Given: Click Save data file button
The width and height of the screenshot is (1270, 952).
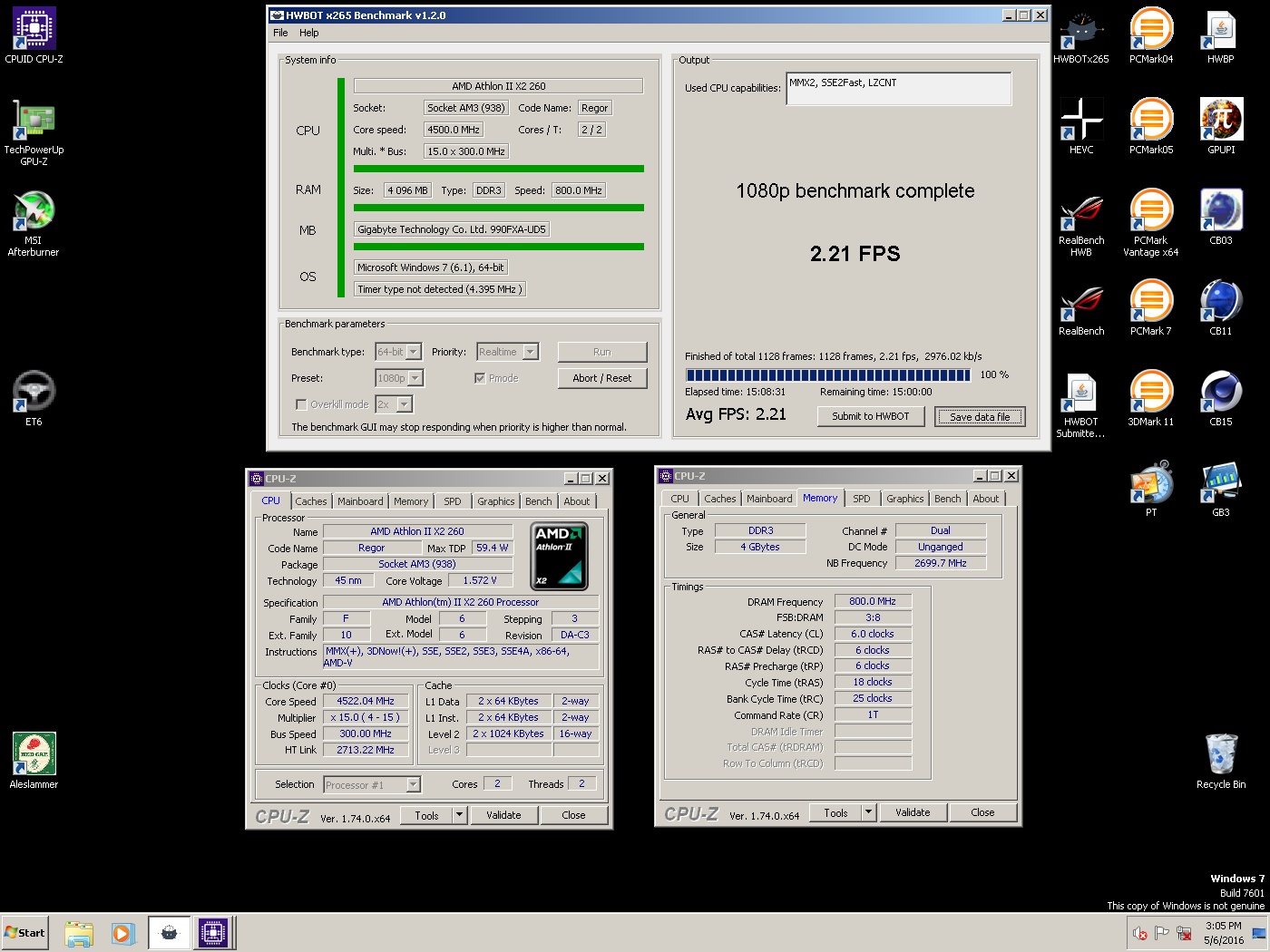Looking at the screenshot, I should pyautogui.click(x=980, y=417).
